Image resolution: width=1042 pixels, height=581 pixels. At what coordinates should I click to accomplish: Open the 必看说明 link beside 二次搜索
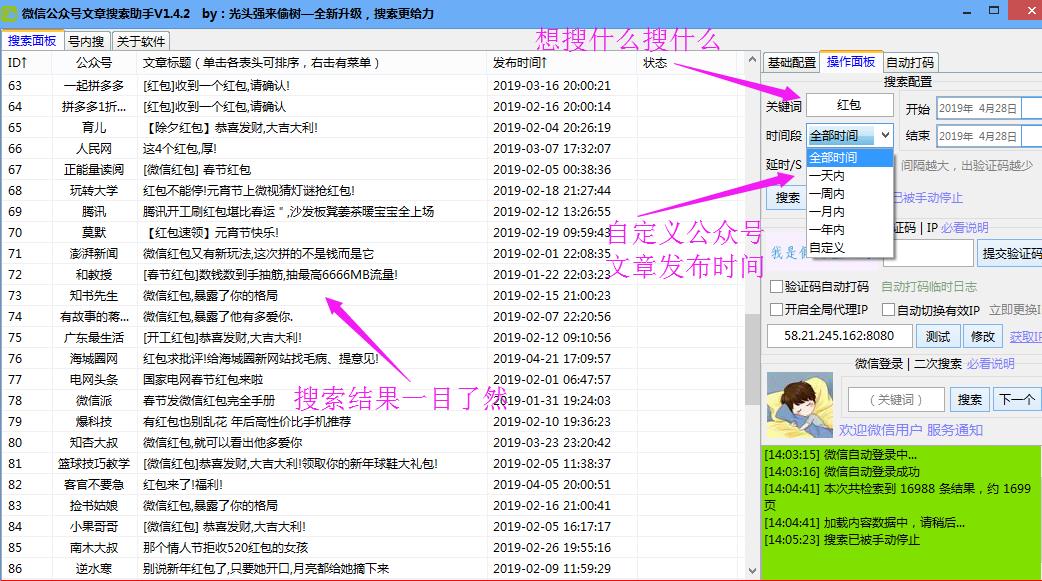[991, 364]
